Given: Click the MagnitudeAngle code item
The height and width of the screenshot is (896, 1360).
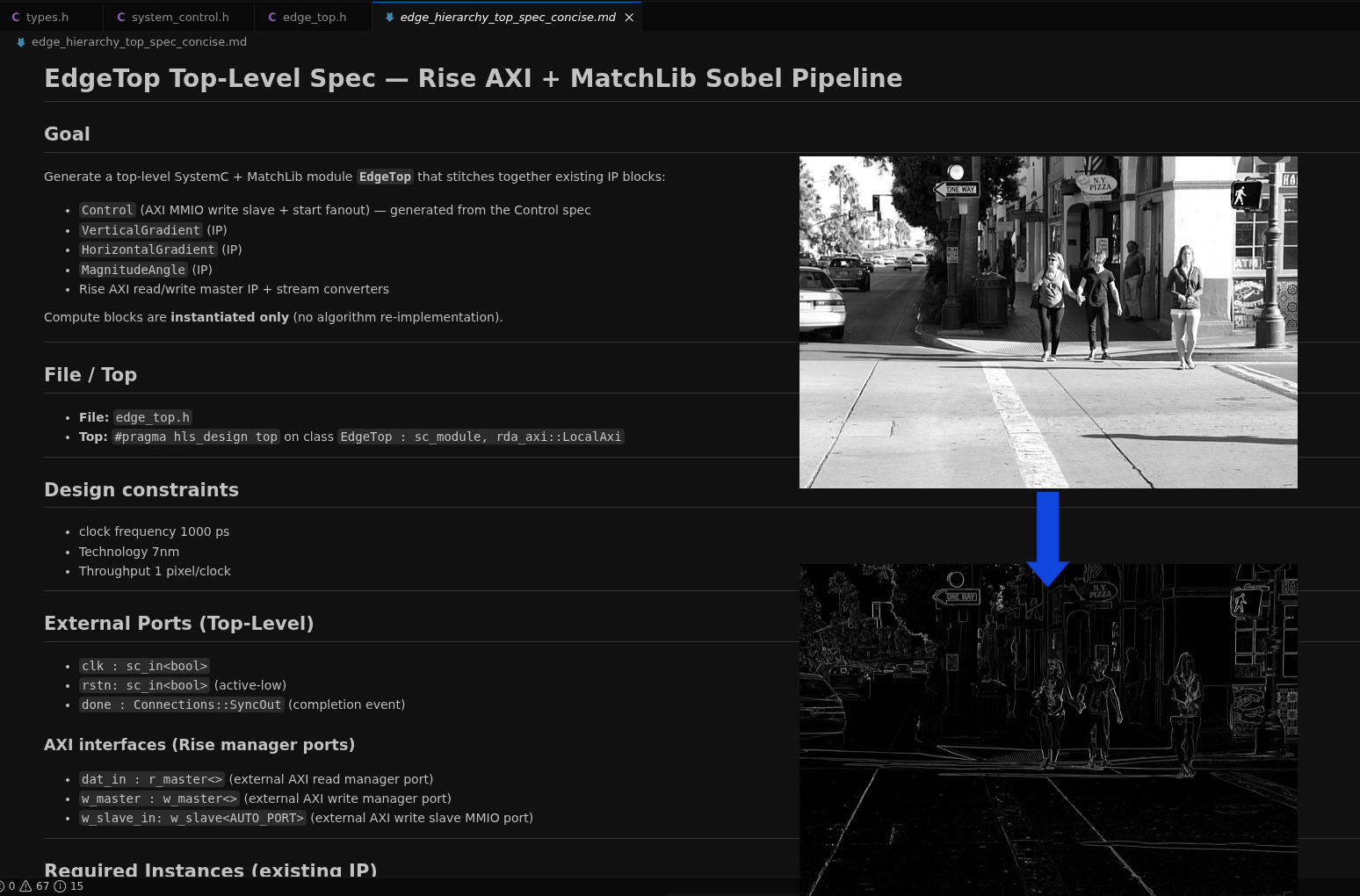Looking at the screenshot, I should coord(133,270).
